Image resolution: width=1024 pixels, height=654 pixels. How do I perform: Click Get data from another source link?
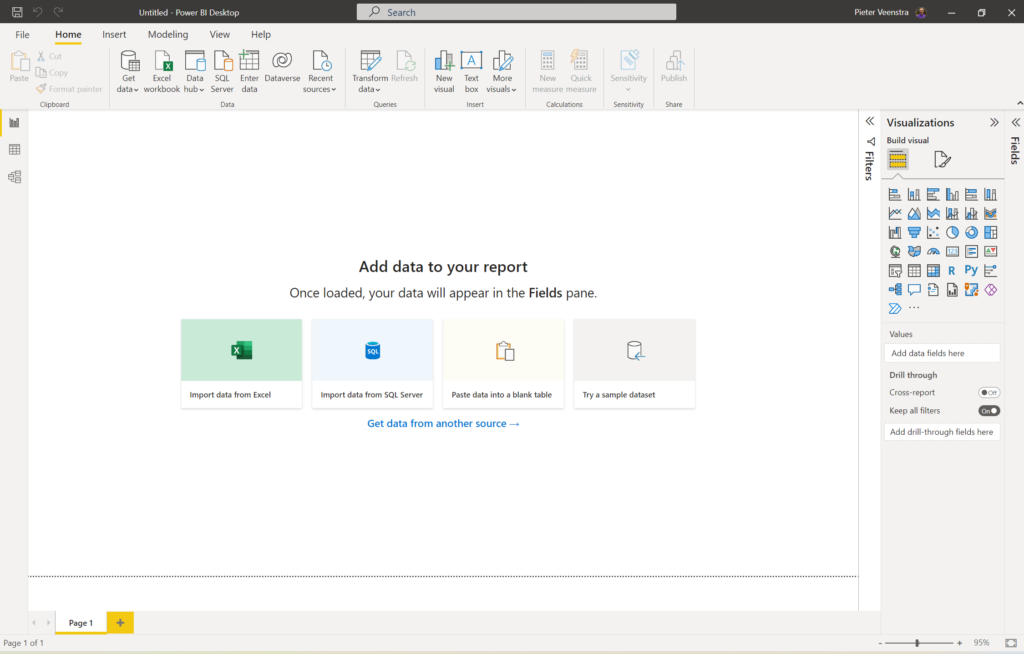coord(443,423)
